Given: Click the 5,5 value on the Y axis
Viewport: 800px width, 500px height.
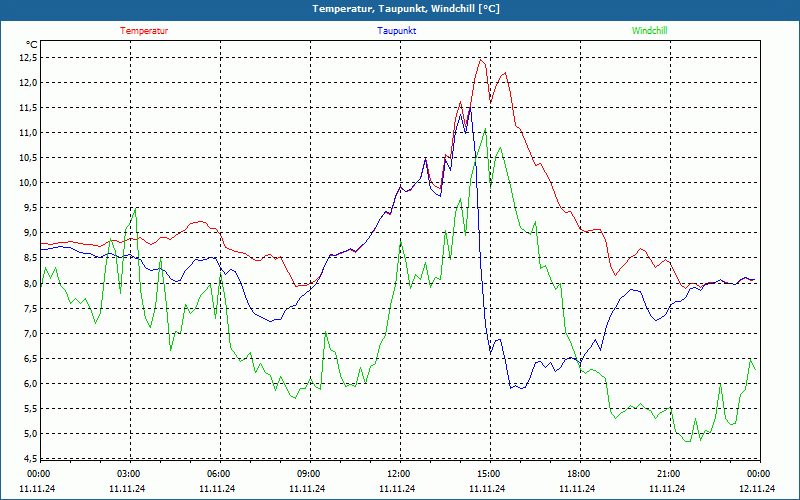Looking at the screenshot, I should click(31, 408).
